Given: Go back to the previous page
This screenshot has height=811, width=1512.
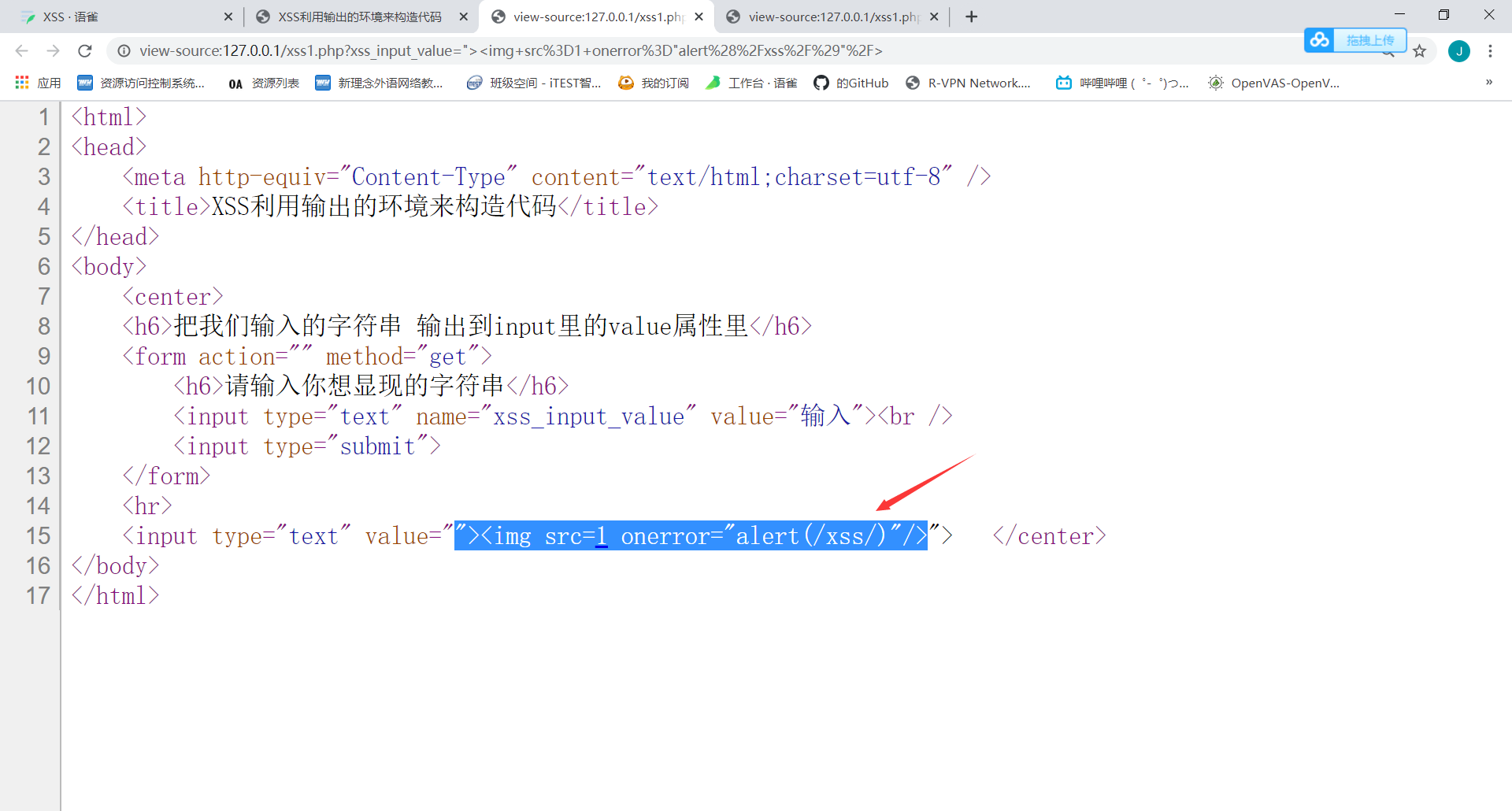Looking at the screenshot, I should click(x=21, y=51).
